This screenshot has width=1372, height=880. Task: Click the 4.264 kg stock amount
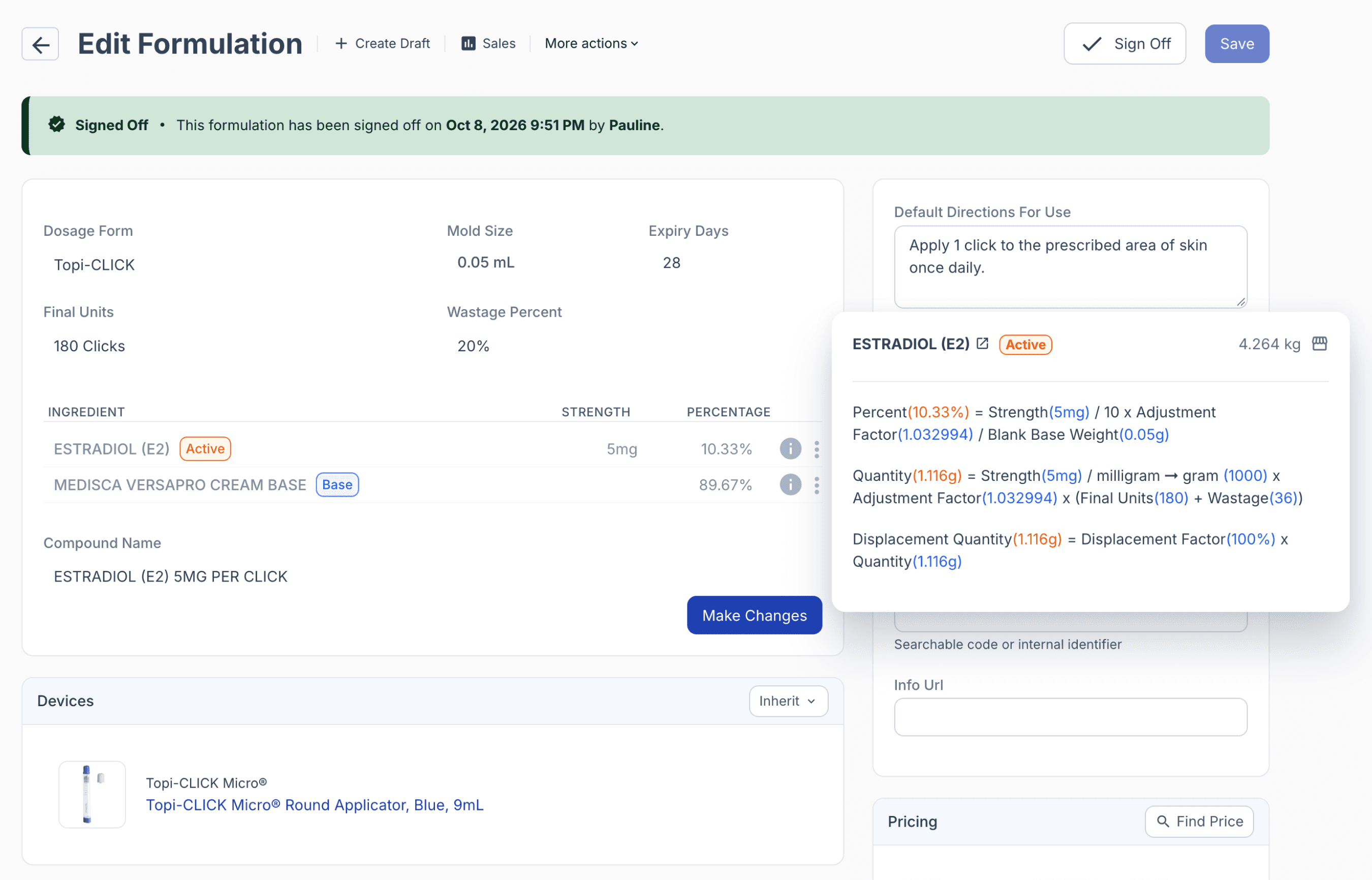click(x=1269, y=344)
